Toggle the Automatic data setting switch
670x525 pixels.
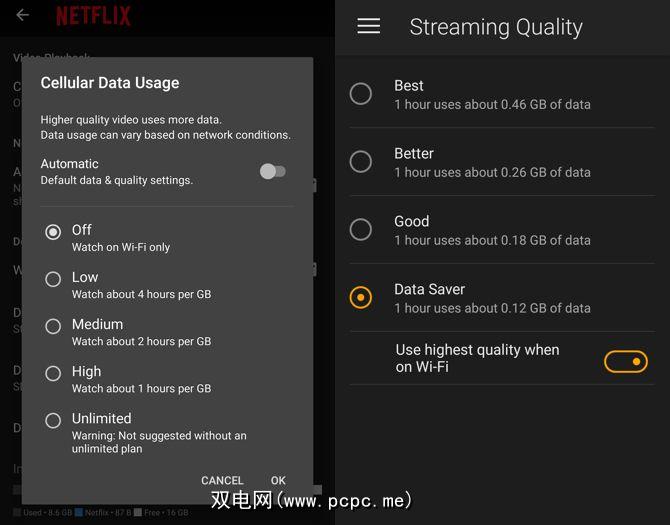(273, 172)
